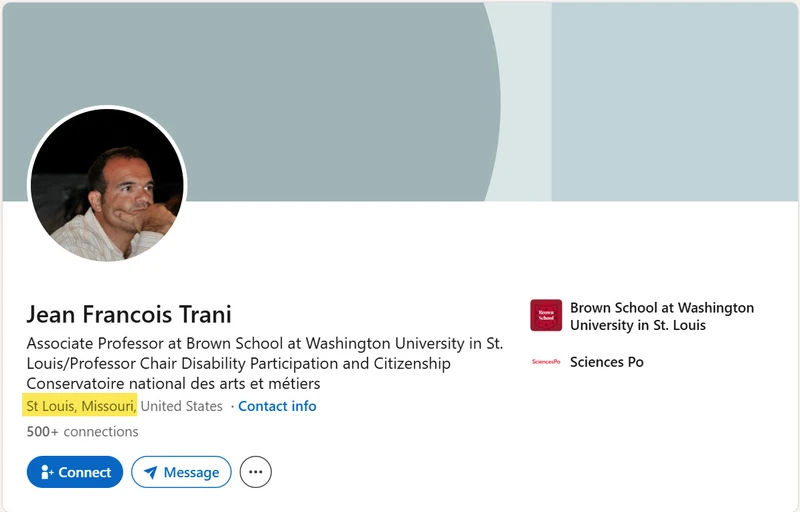Click the Brown School red logo icon
800x512 pixels.
(546, 315)
